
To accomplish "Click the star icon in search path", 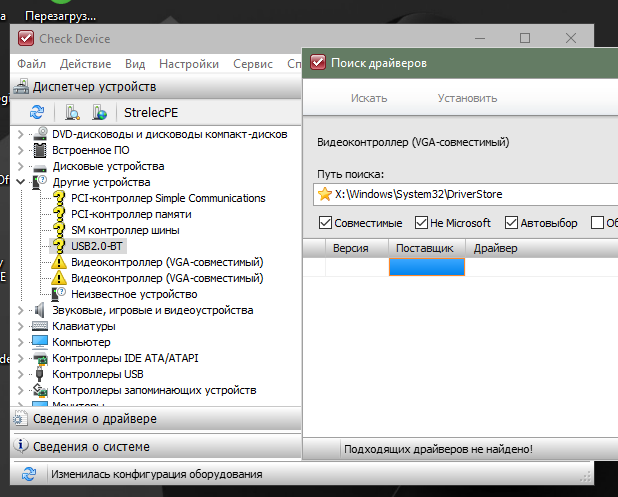I will [324, 194].
